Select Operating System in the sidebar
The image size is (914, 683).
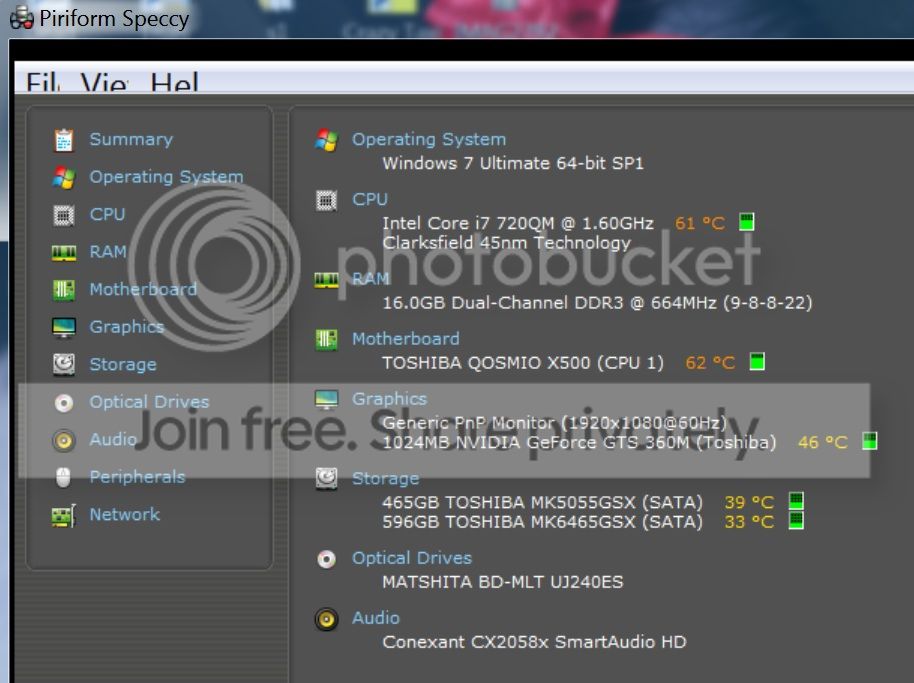coord(166,177)
